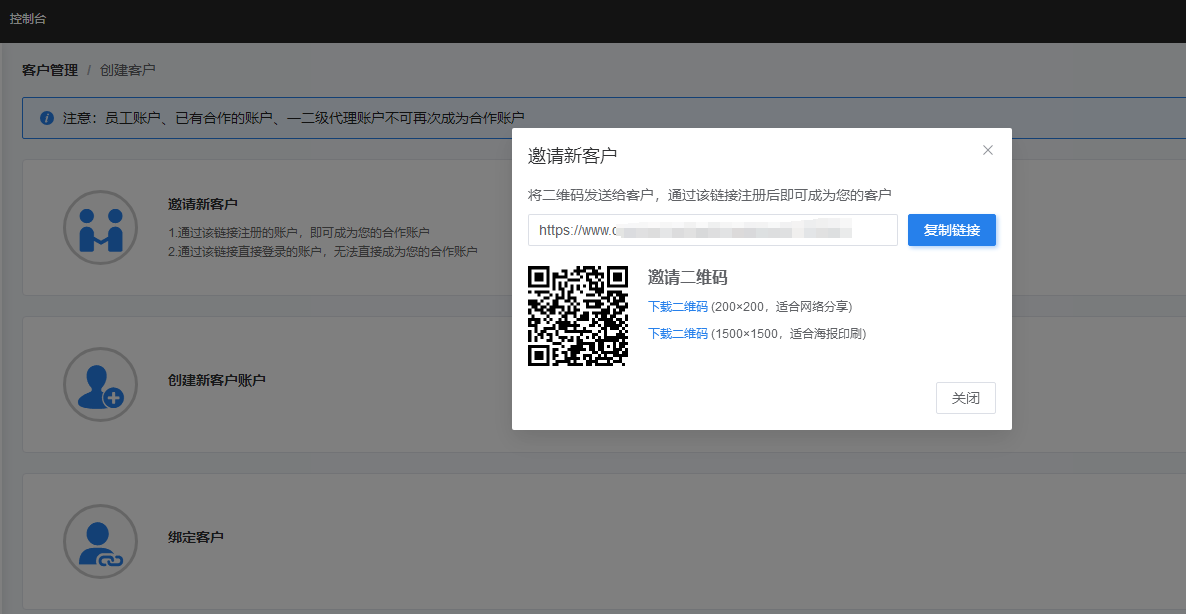Click 控制台 in the top bar
Screen dimensions: 1186x614
pyautogui.click(x=28, y=19)
